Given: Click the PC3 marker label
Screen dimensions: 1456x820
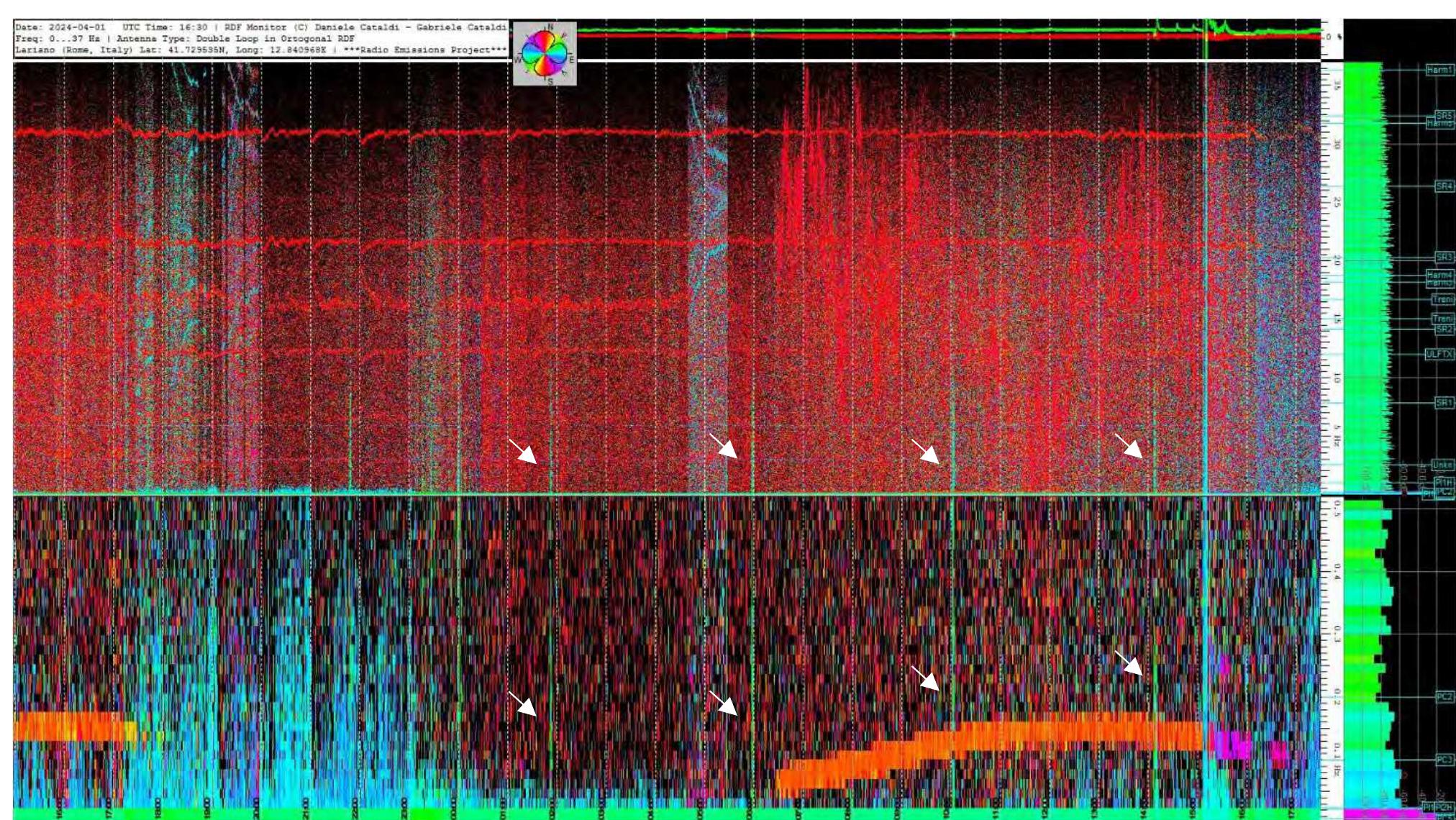Looking at the screenshot, I should 1444,760.
